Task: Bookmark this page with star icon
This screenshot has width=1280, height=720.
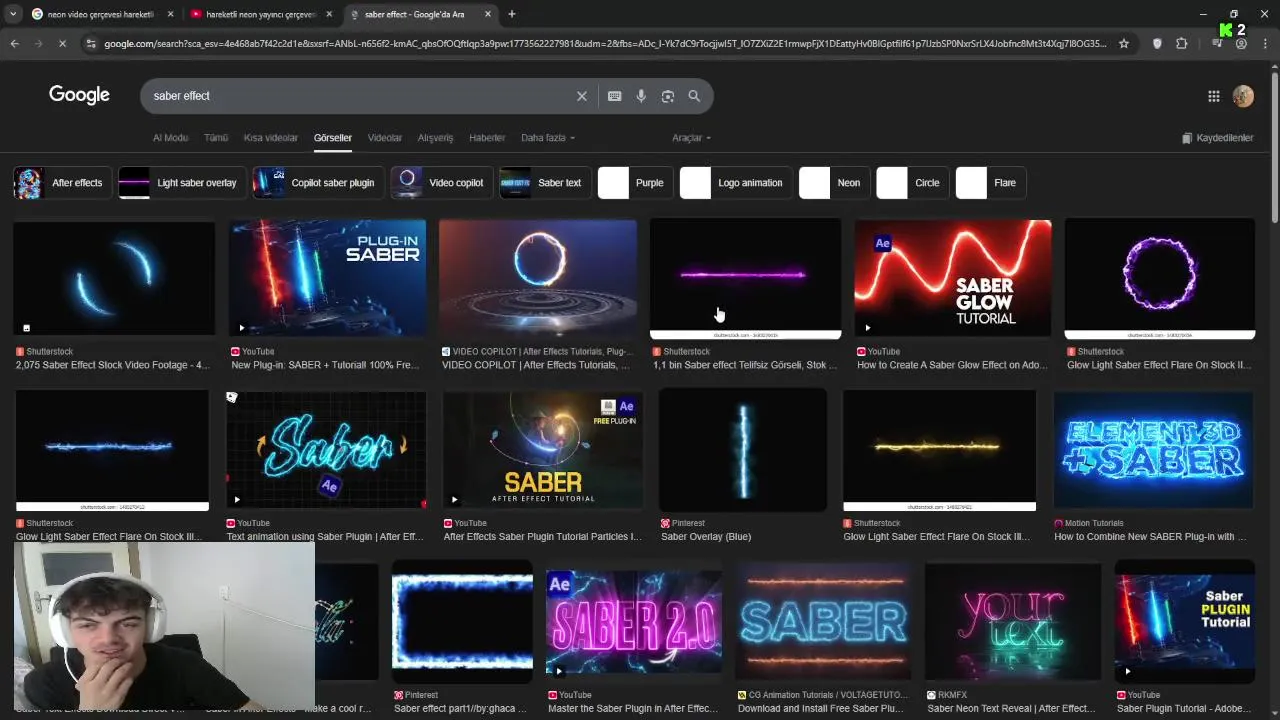Action: pos(1124,44)
